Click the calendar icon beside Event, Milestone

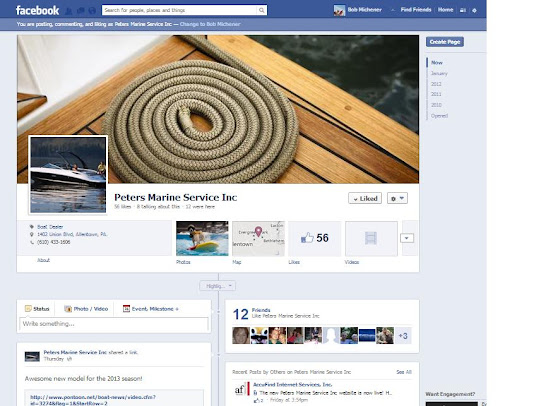[x=126, y=309]
